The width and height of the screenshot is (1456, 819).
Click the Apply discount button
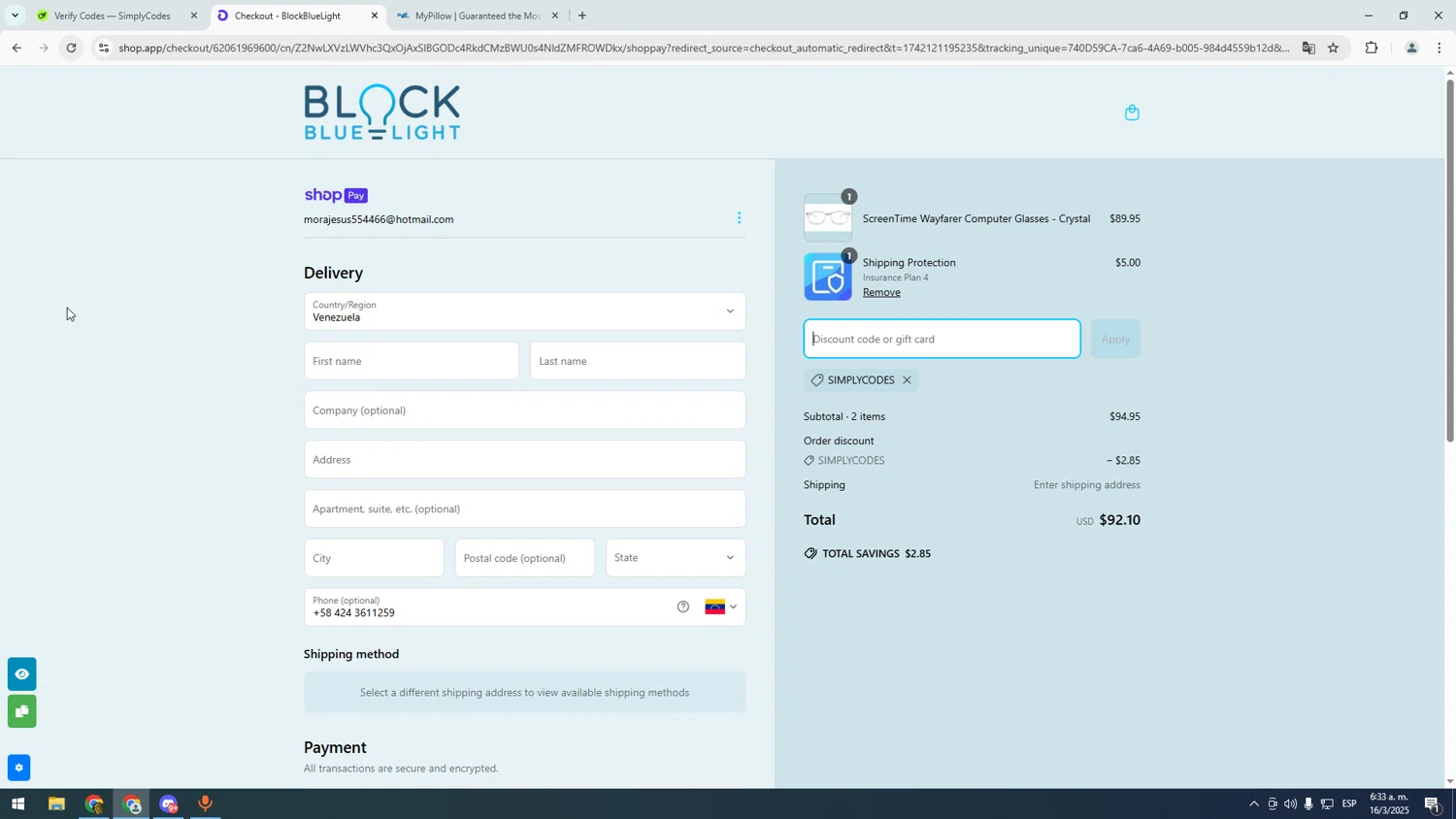point(1115,340)
